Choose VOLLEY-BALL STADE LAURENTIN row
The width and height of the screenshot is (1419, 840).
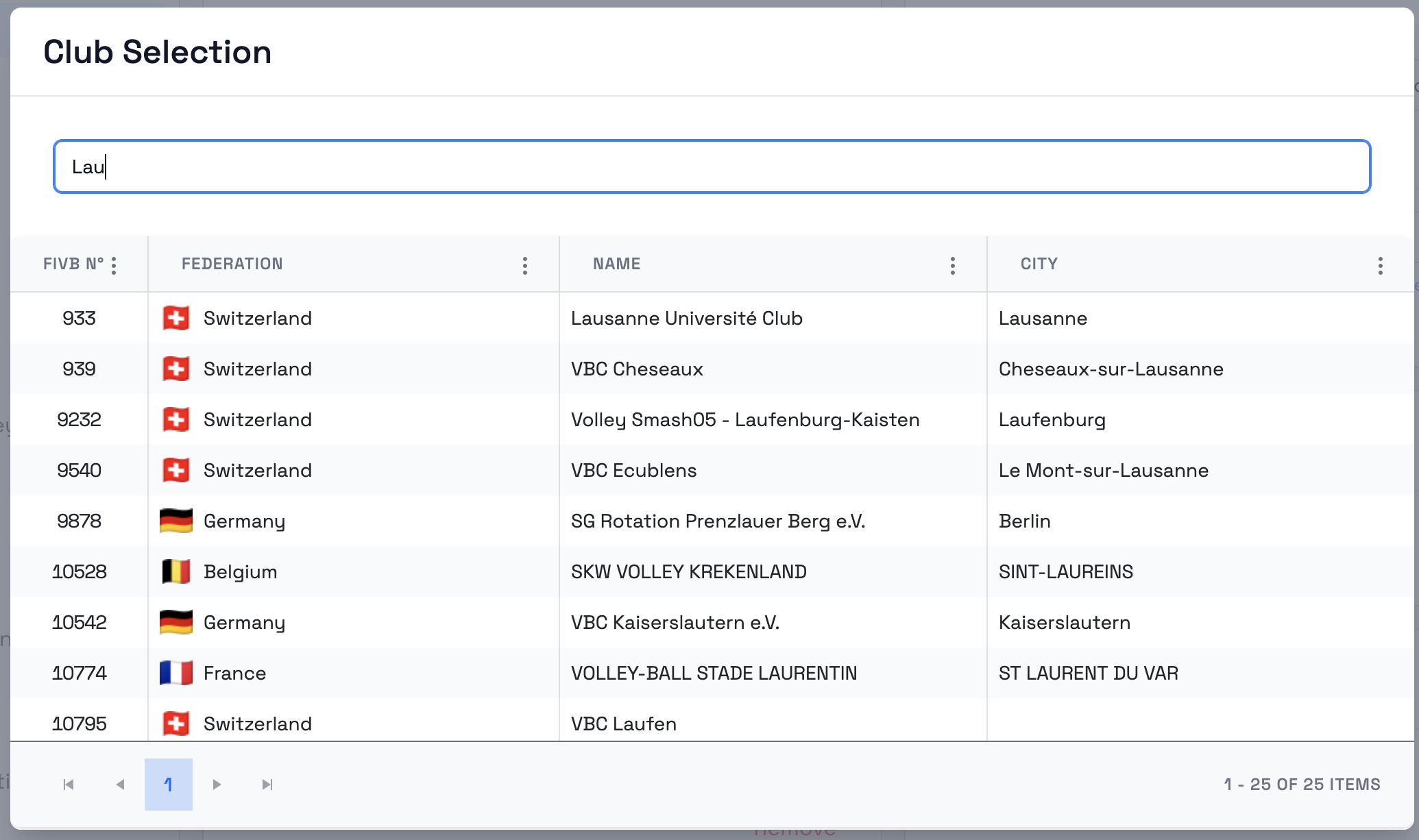coord(714,673)
